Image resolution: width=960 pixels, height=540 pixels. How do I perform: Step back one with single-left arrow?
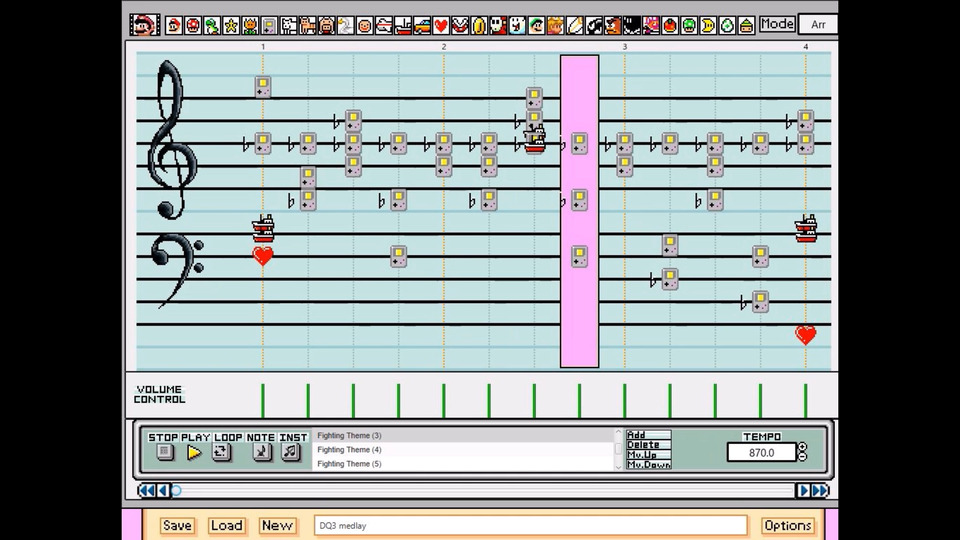(163, 490)
